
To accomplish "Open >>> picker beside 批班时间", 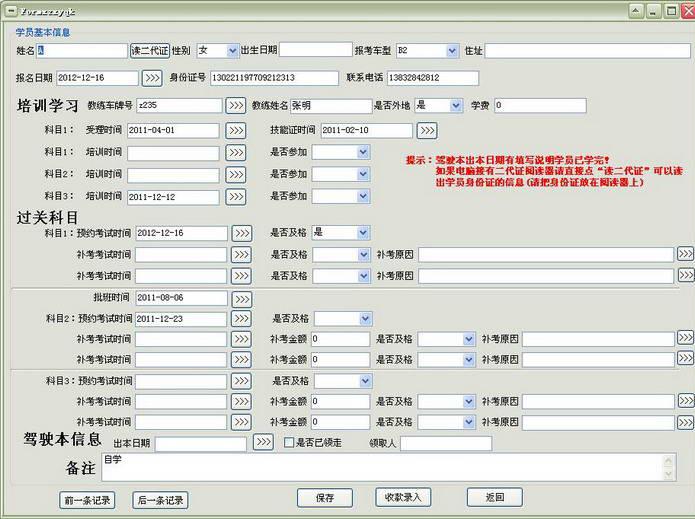I will 242,299.
